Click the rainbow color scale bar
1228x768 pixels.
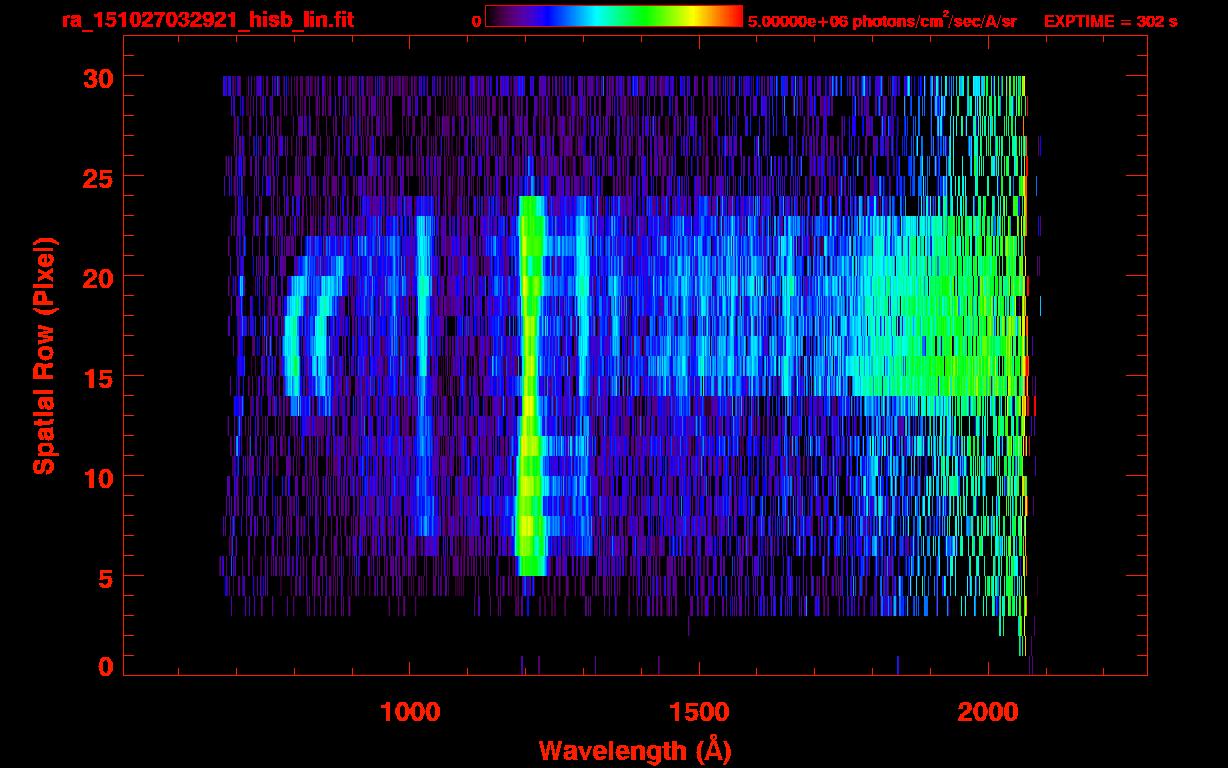614,16
